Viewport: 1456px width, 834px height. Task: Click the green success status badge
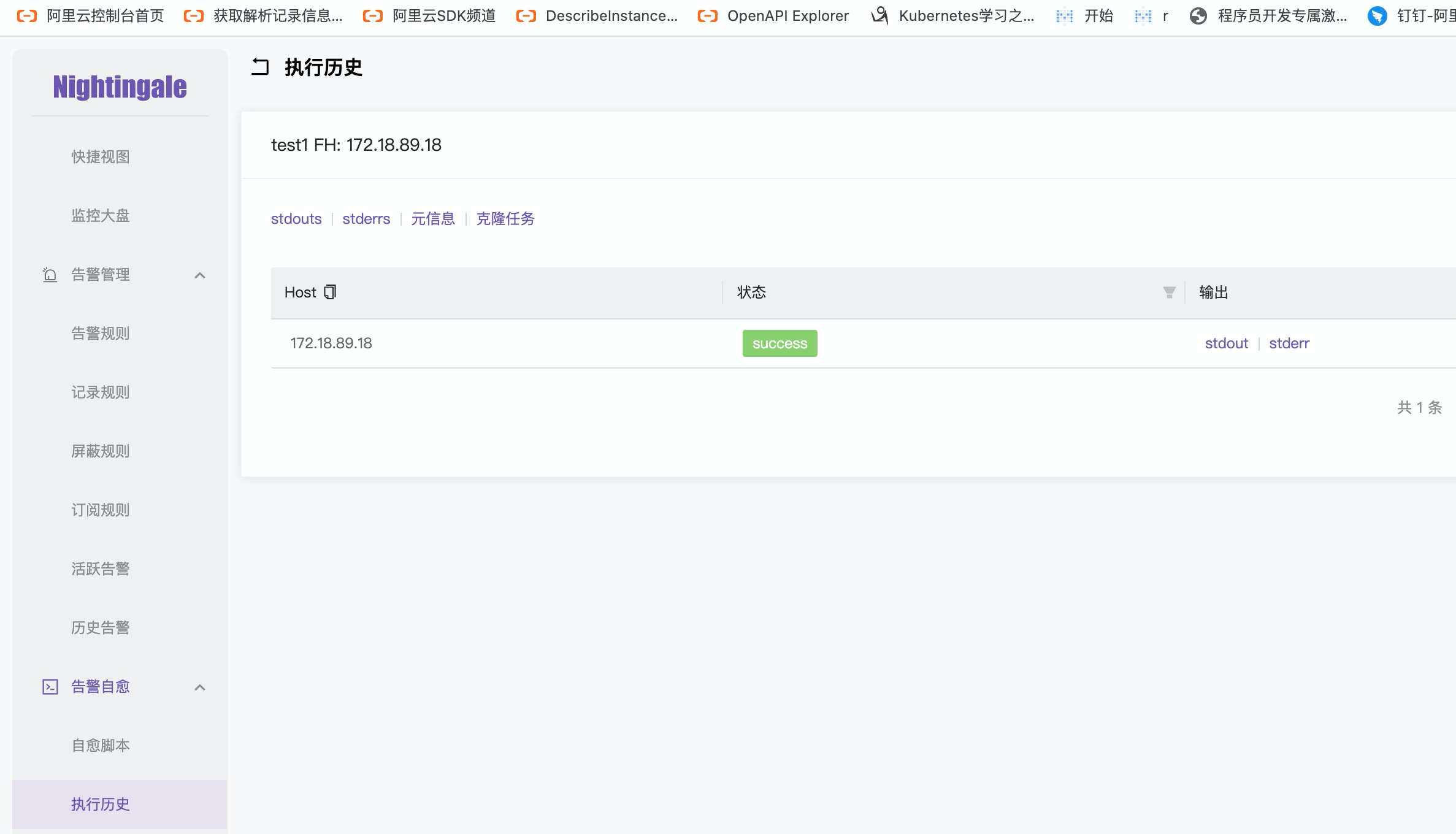click(x=780, y=343)
